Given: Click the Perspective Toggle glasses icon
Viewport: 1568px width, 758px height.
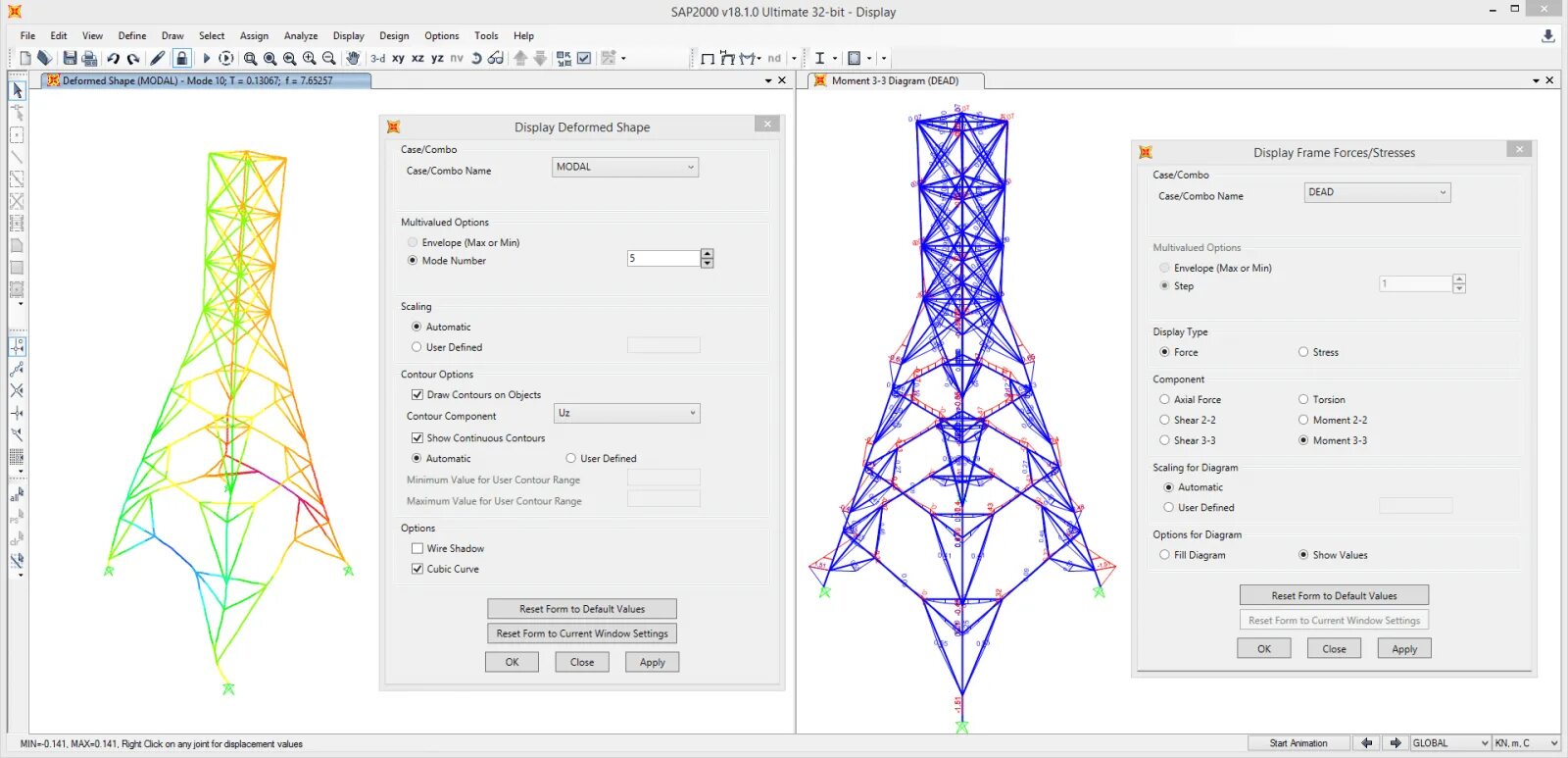Looking at the screenshot, I should (x=496, y=59).
